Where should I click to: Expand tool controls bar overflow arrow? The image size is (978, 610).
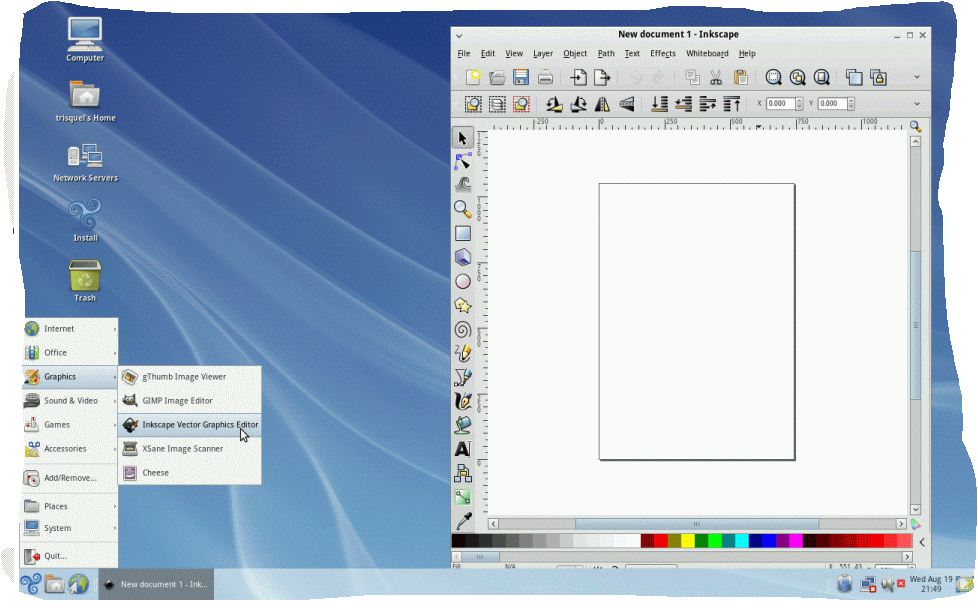click(x=917, y=104)
